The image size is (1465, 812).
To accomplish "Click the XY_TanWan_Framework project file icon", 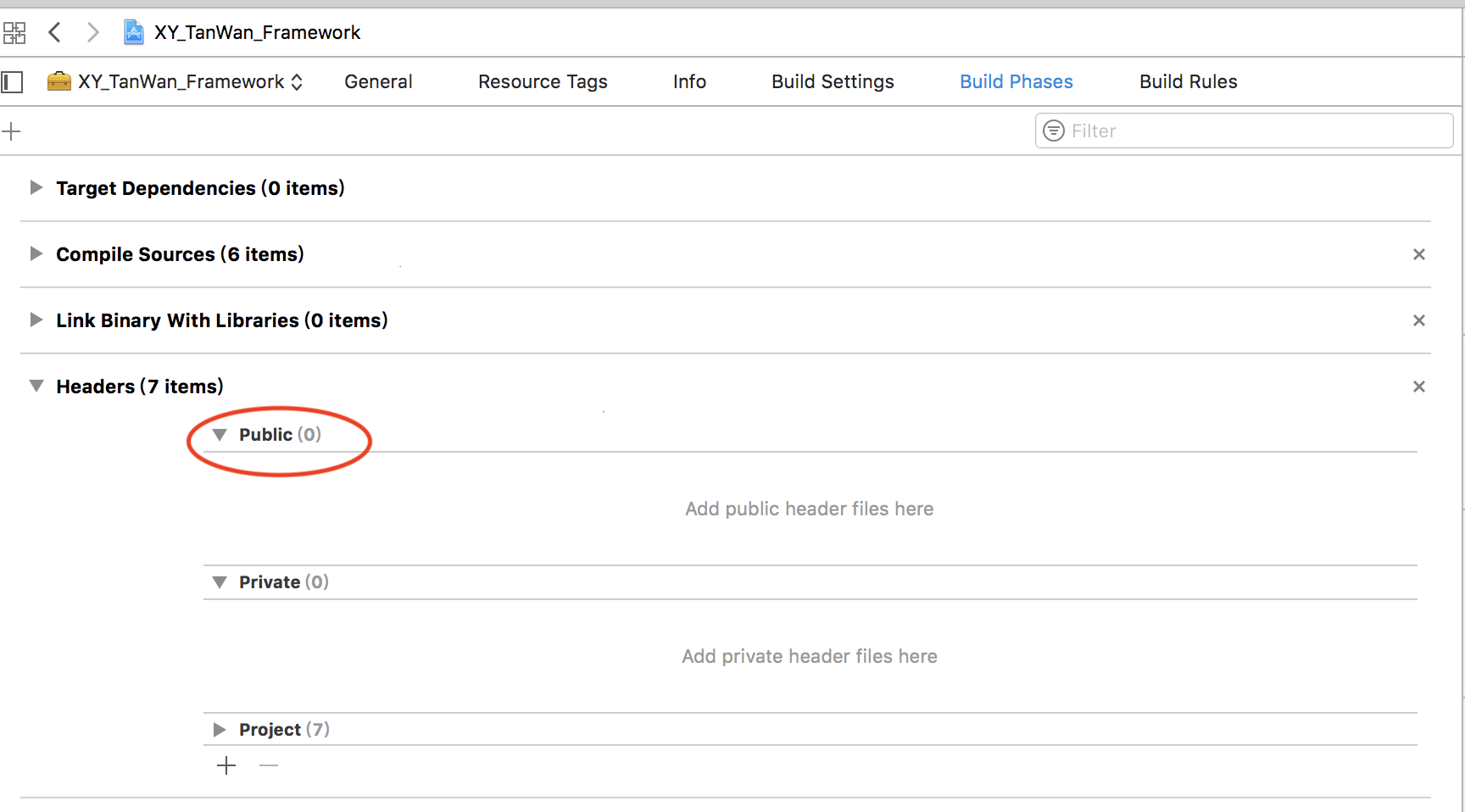I will (x=134, y=33).
